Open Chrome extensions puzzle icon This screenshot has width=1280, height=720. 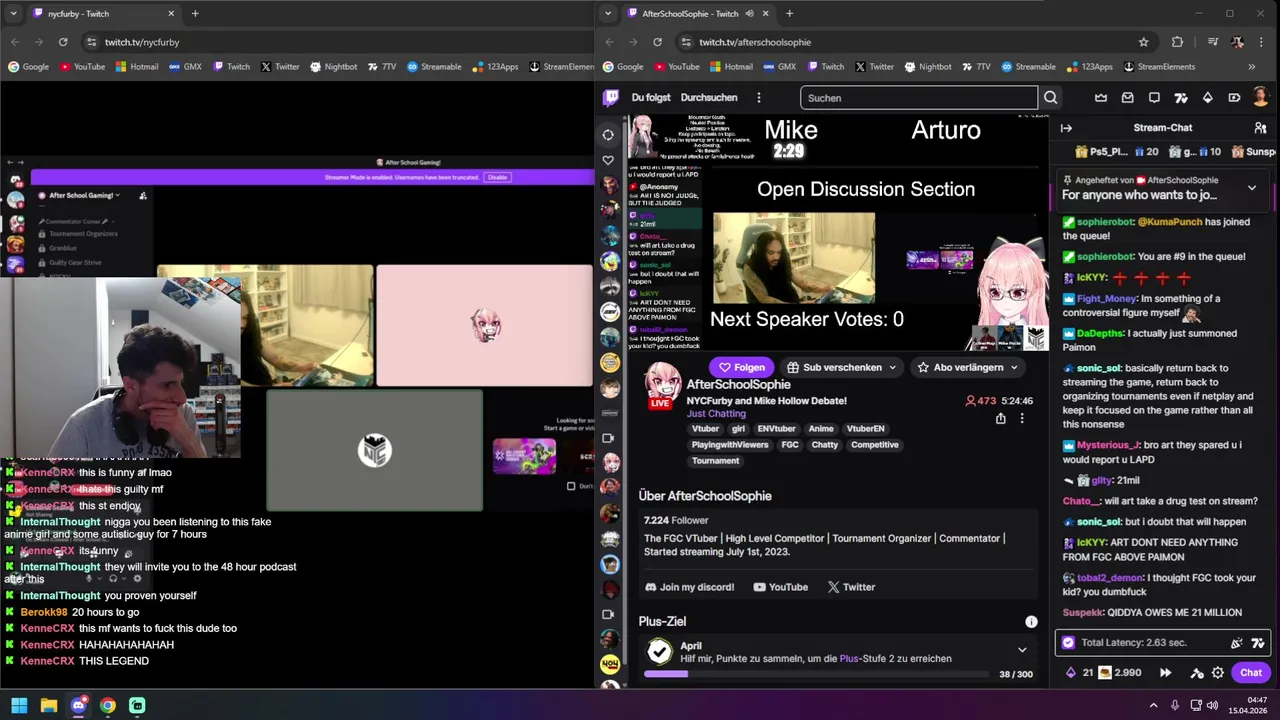tap(1177, 42)
